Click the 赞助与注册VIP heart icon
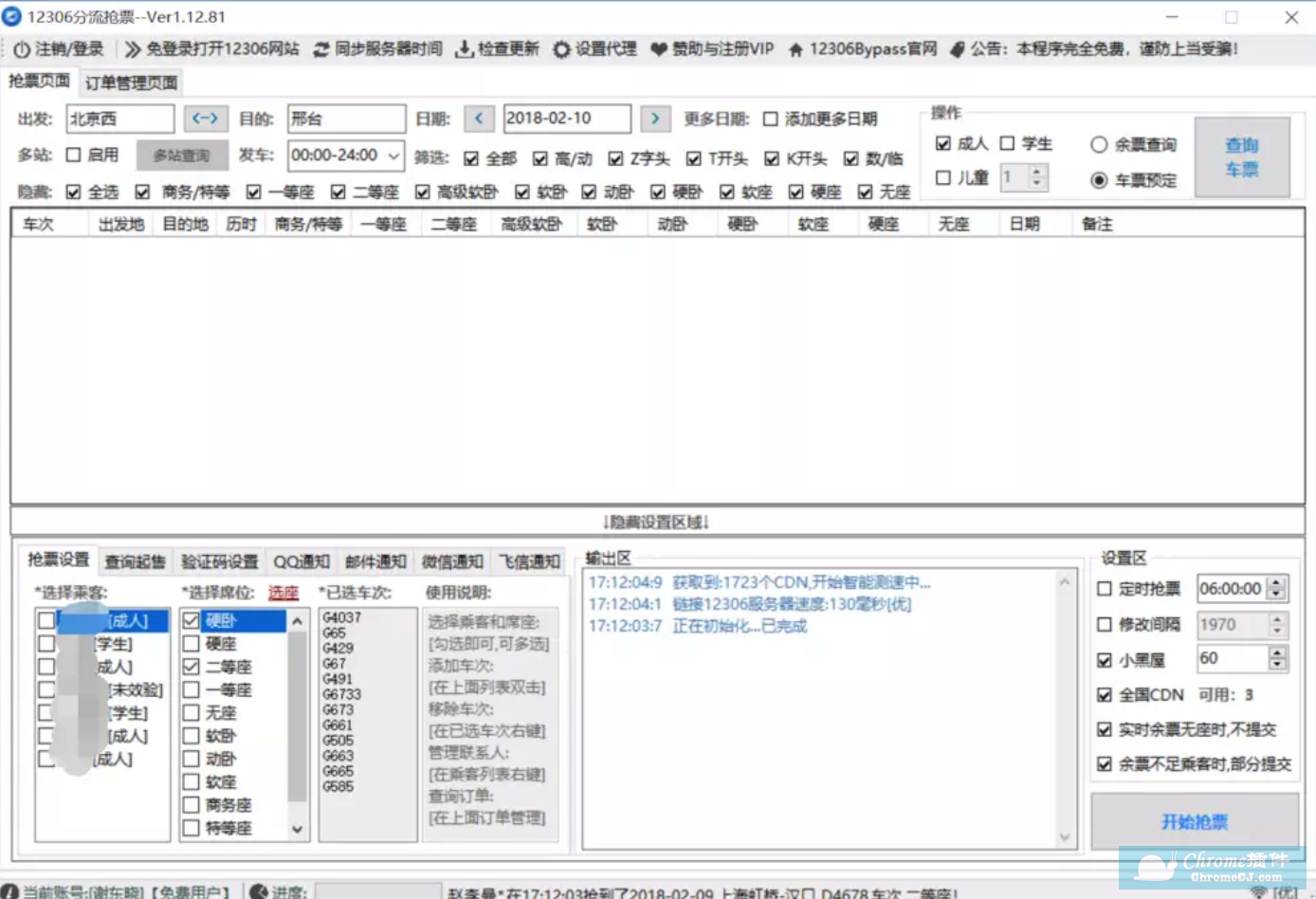 658,49
